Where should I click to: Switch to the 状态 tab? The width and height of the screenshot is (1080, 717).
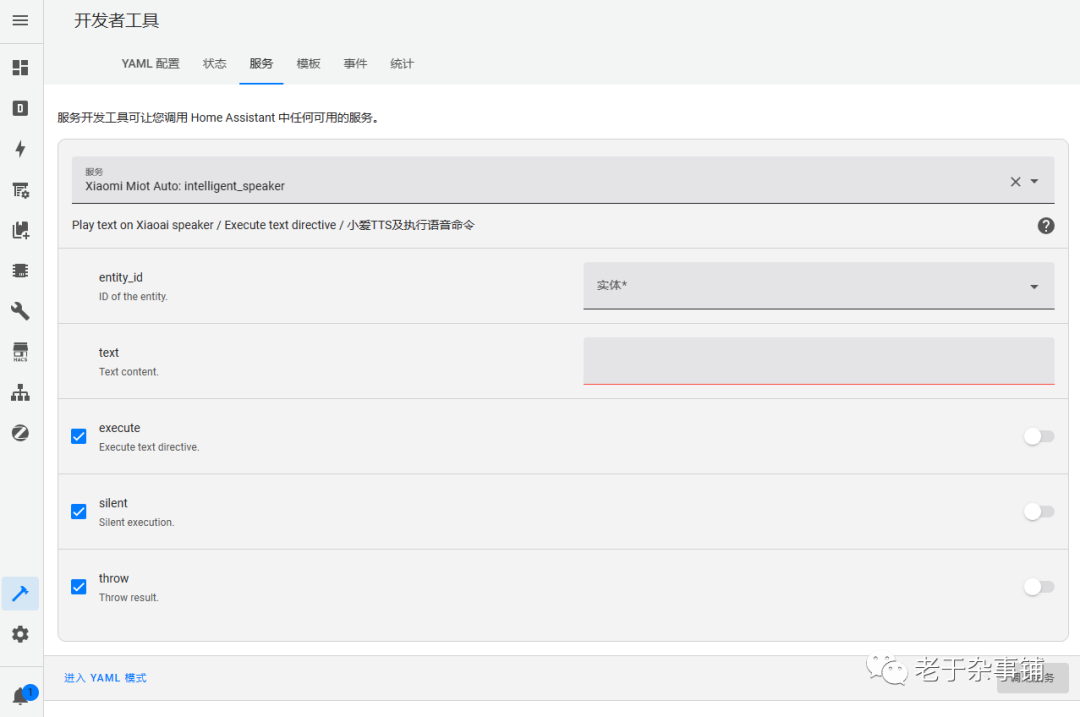pos(214,64)
